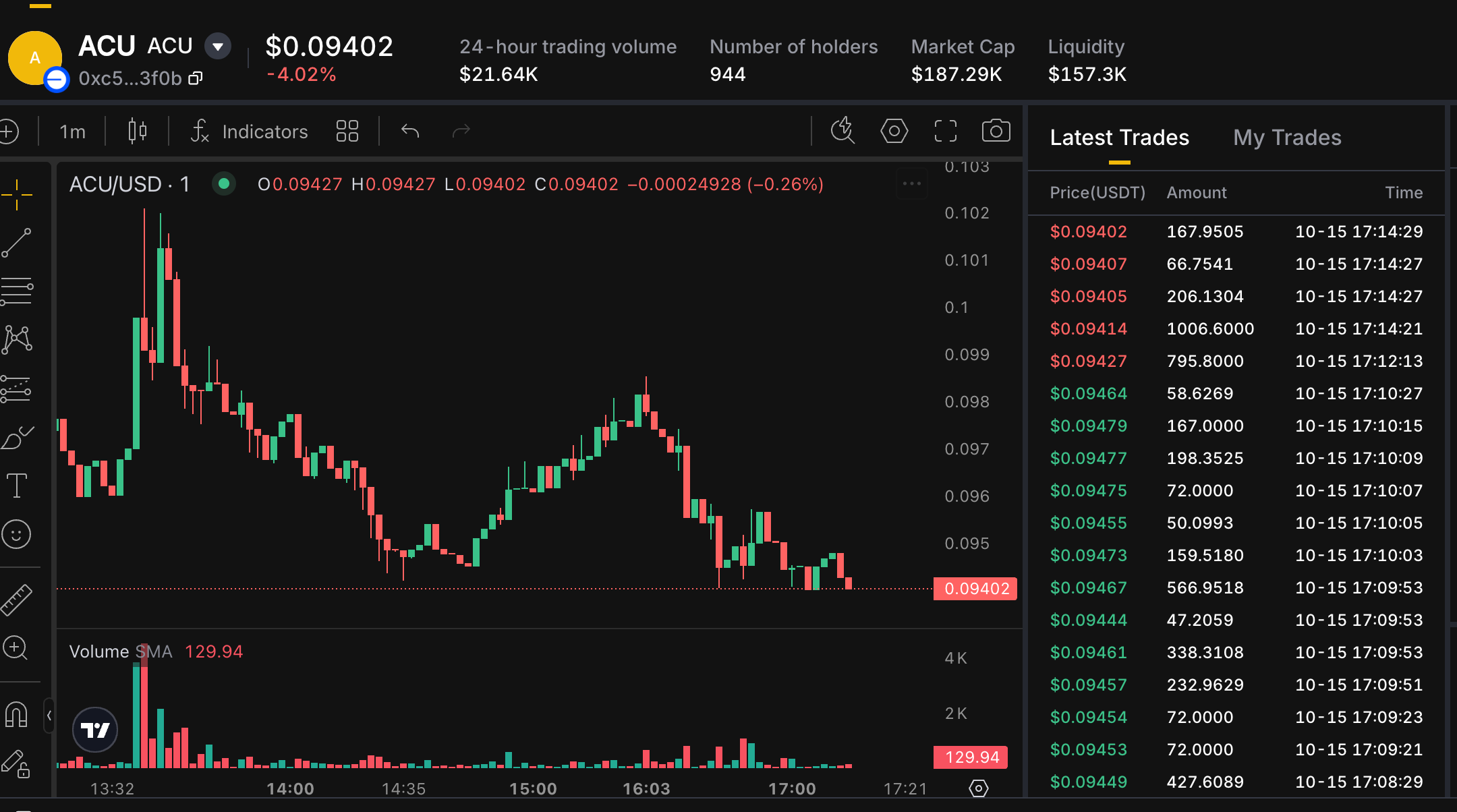
Task: Toggle lock all drawing tools
Action: click(x=16, y=763)
